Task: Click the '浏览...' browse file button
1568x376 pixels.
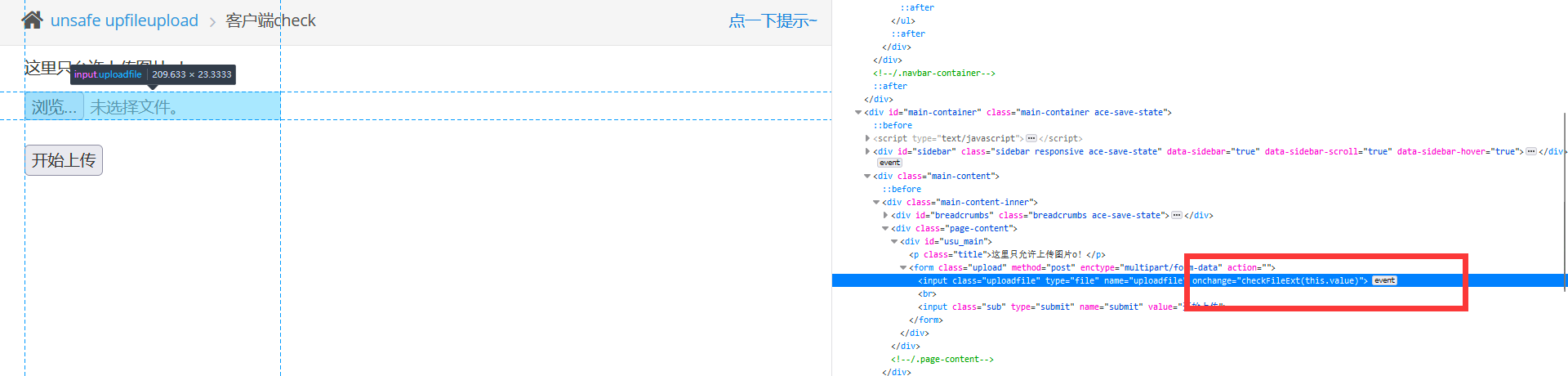Action: 54,107
